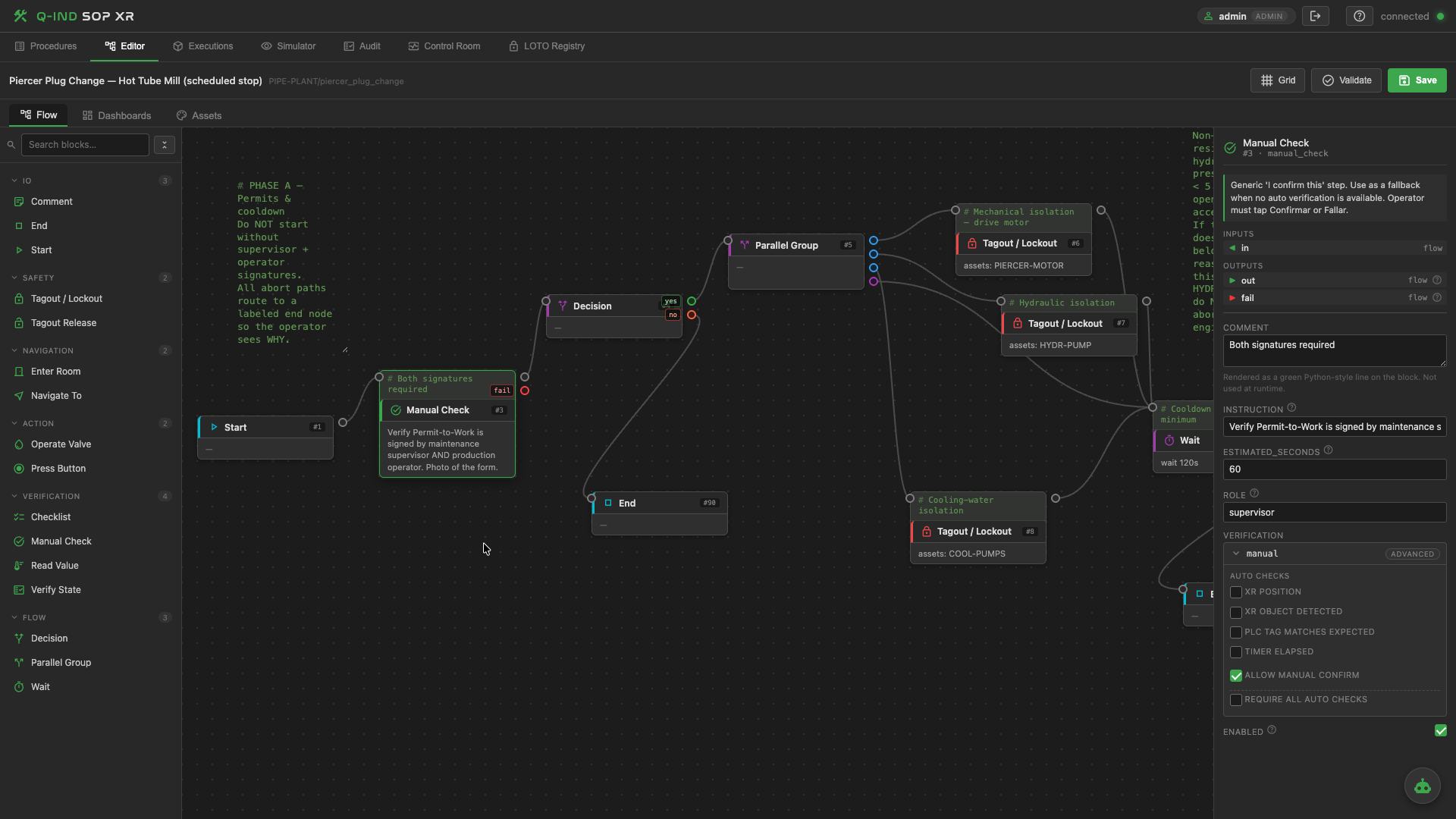
Task: Click help icon next to INSTRUCTION label
Action: (x=1291, y=408)
